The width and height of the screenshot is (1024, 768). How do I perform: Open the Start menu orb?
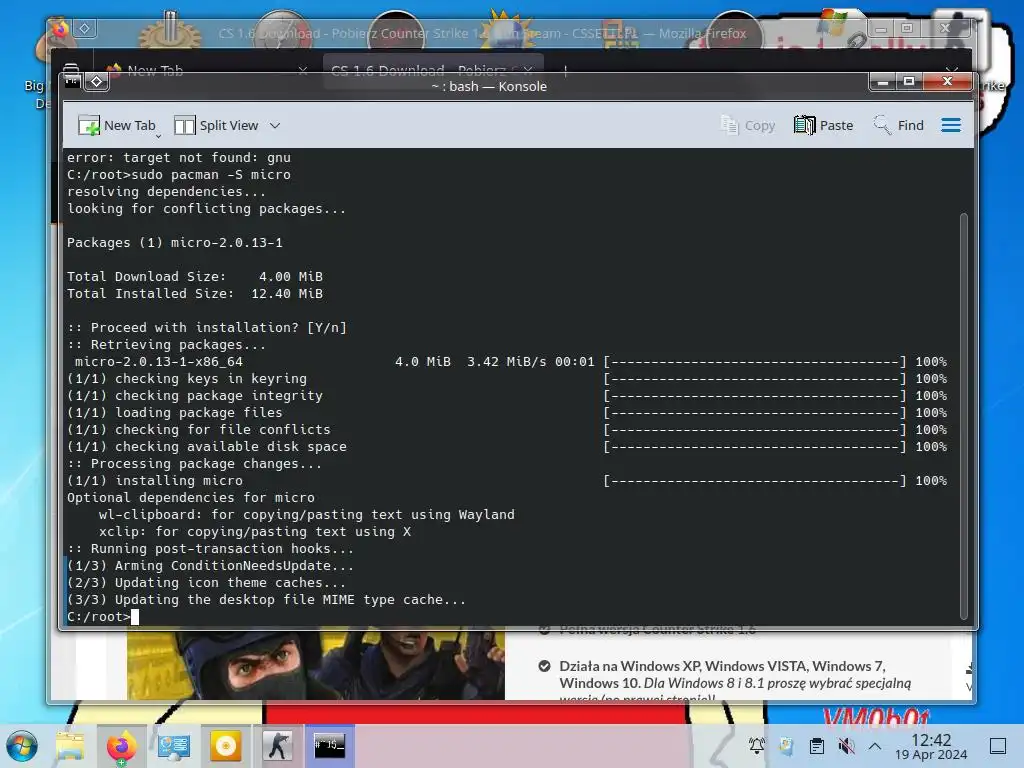pyautogui.click(x=22, y=746)
